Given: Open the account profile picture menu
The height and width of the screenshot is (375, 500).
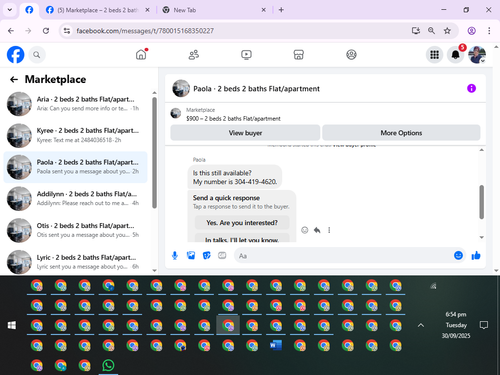Looking at the screenshot, I should coord(477,55).
